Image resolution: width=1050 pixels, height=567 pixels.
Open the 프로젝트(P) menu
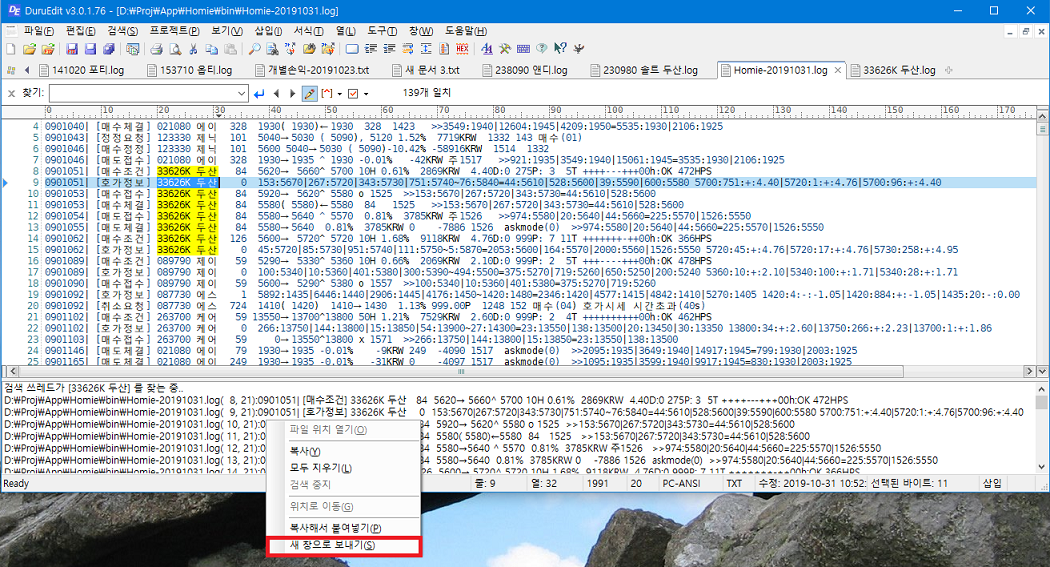pos(174,31)
